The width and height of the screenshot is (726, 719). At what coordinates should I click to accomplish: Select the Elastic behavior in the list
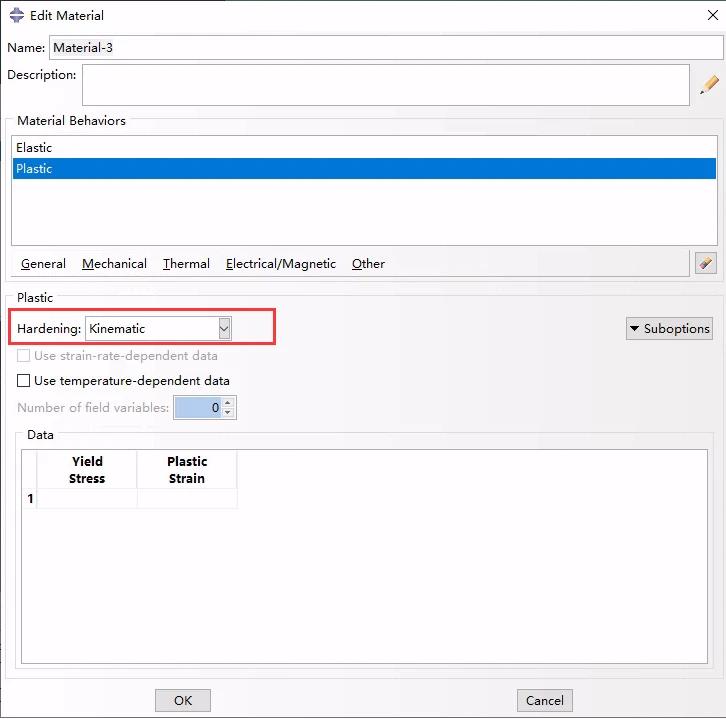pos(364,148)
